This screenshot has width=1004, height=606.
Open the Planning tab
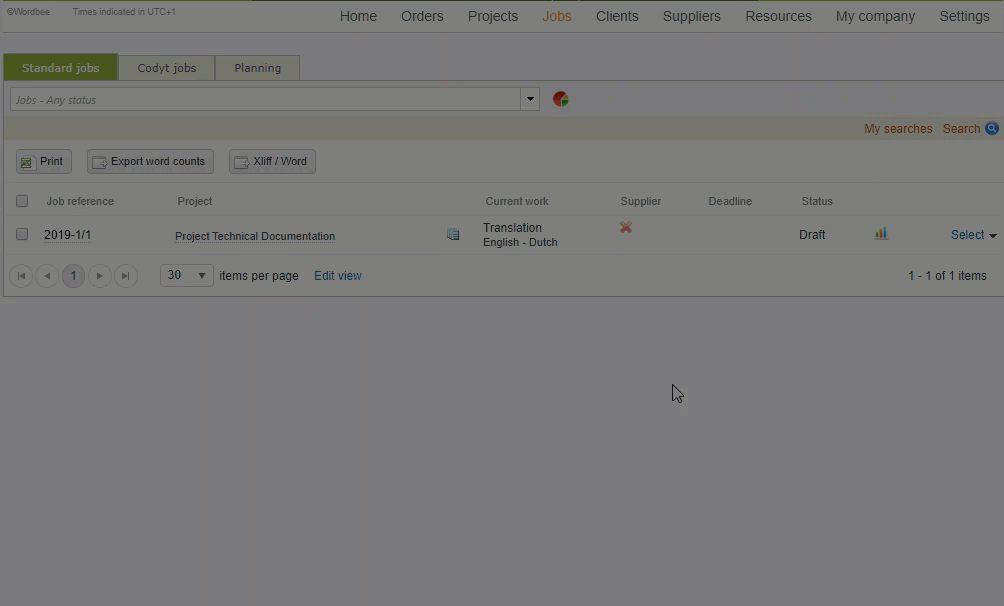click(257, 68)
